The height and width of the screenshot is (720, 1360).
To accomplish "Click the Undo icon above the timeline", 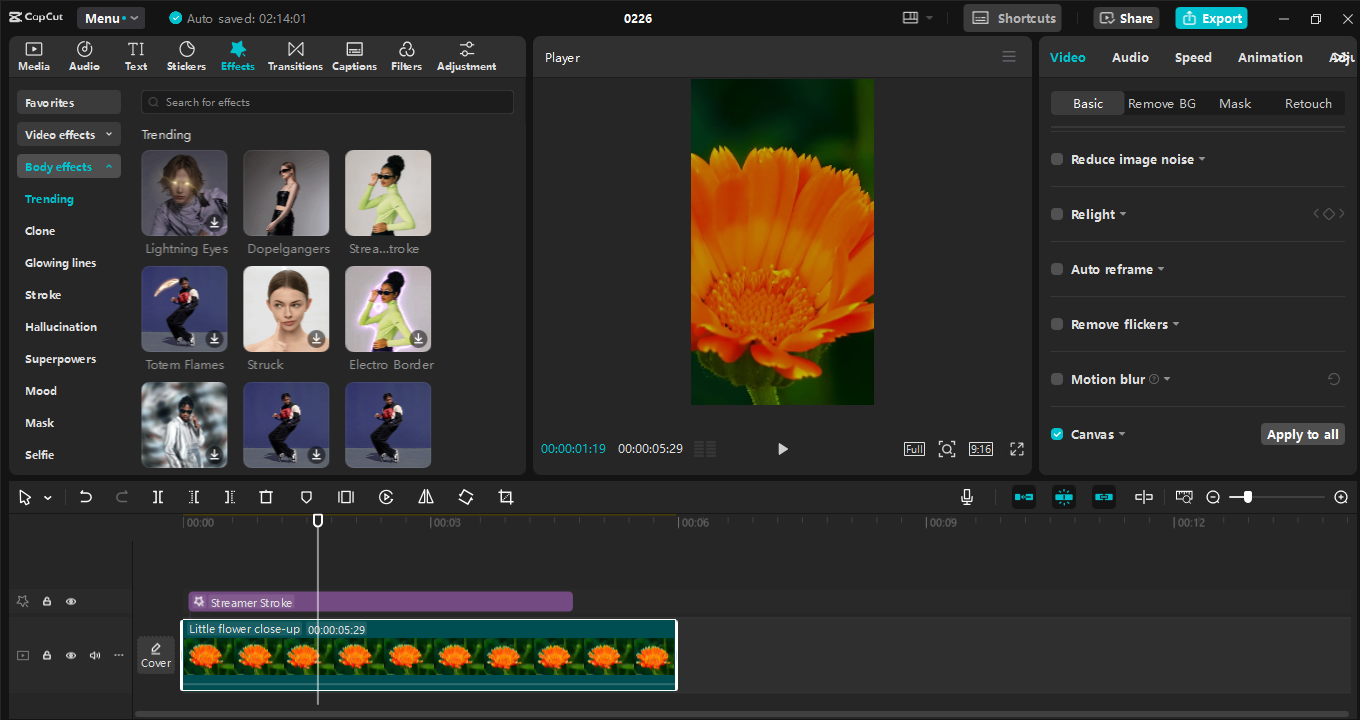I will click(x=85, y=497).
